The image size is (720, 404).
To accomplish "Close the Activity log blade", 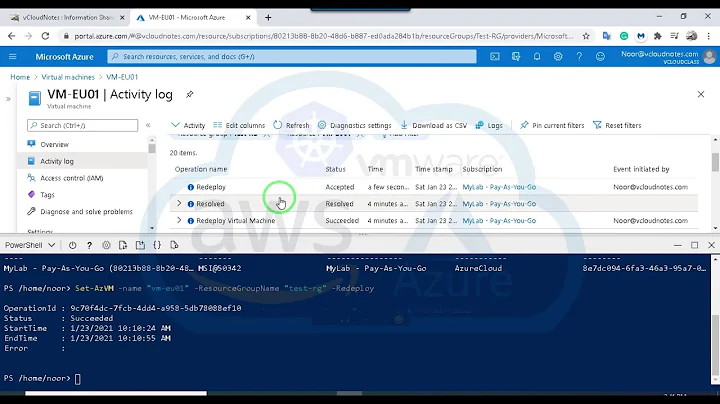I will pos(701,94).
